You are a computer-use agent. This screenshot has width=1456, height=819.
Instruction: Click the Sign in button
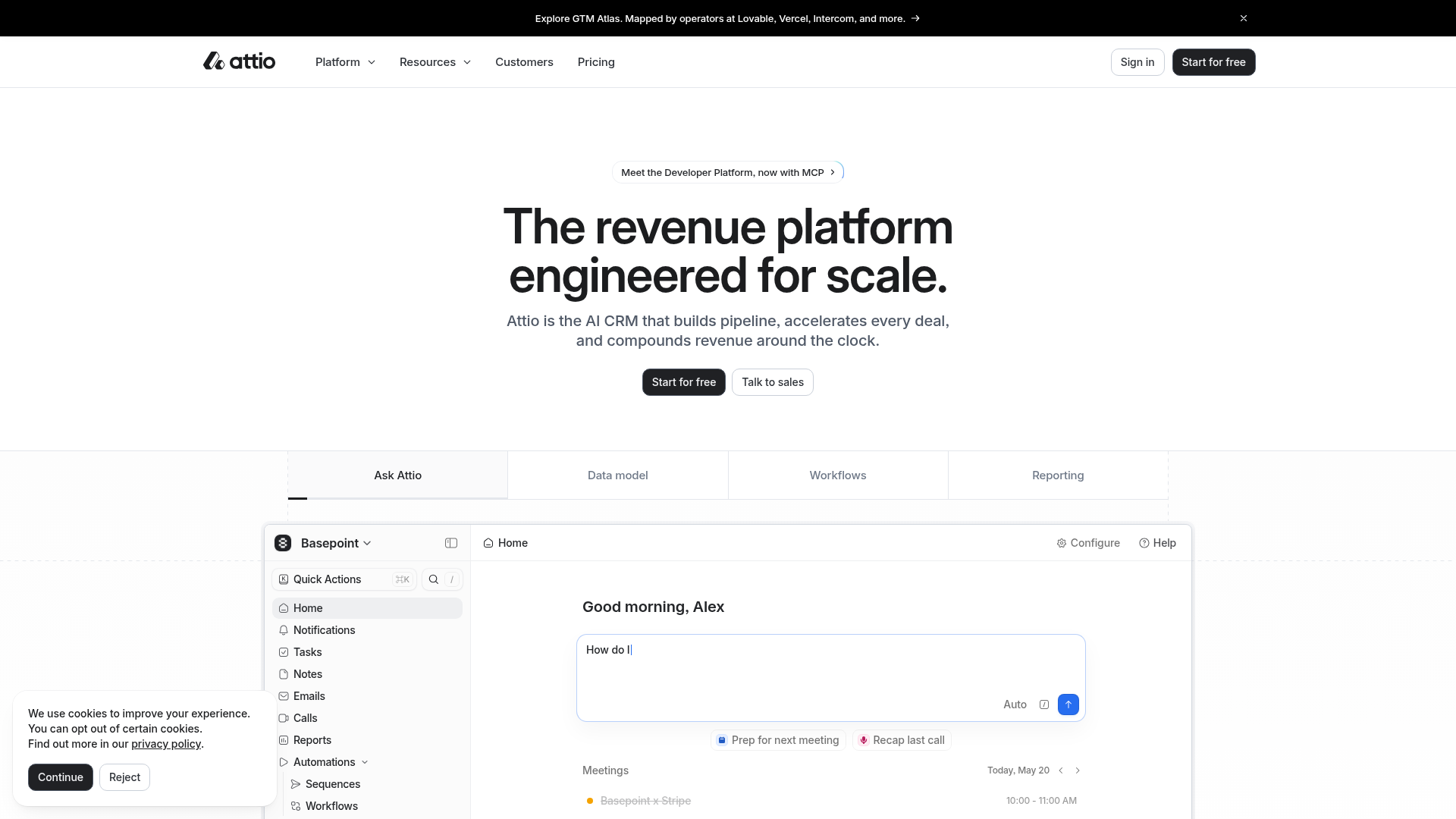coord(1137,62)
